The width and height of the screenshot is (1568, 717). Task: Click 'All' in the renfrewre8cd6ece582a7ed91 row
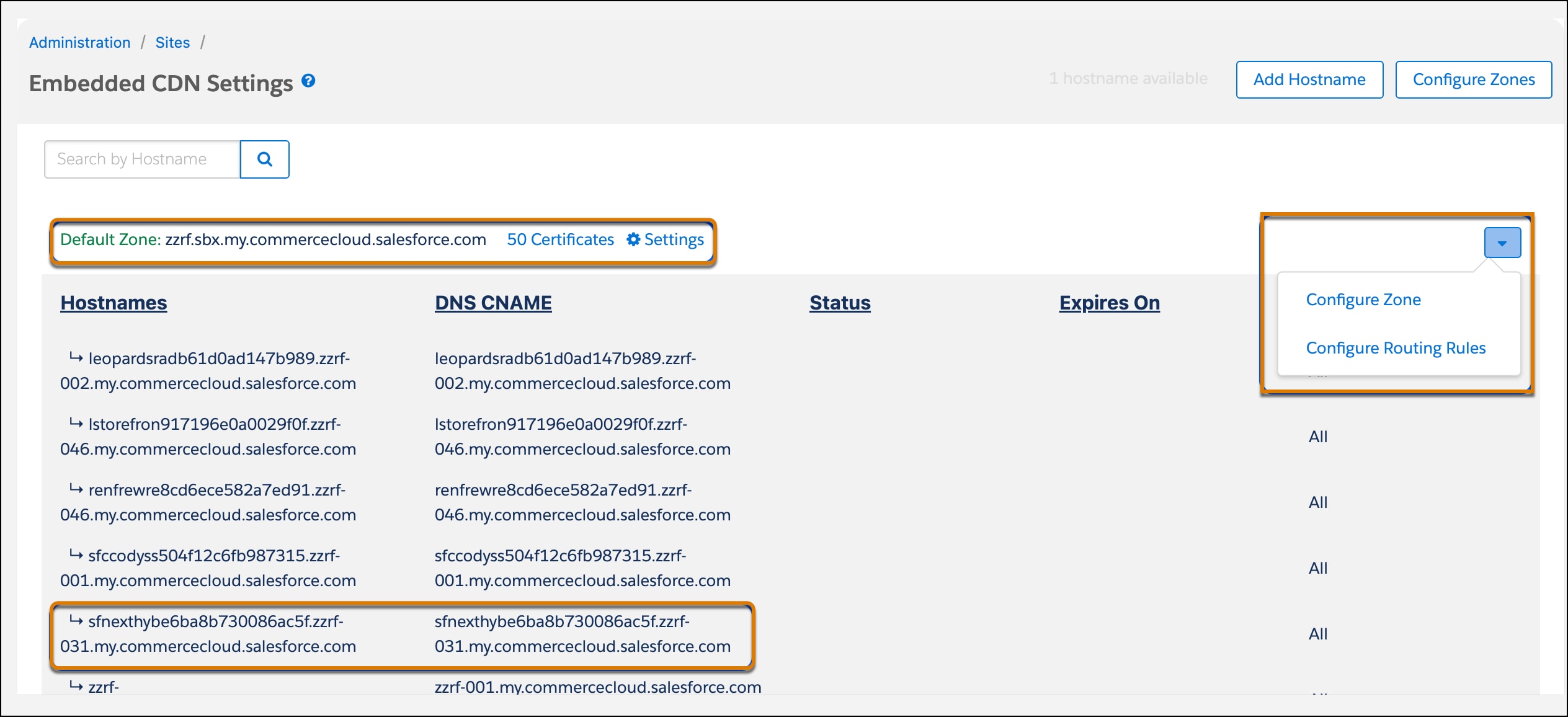1318,502
